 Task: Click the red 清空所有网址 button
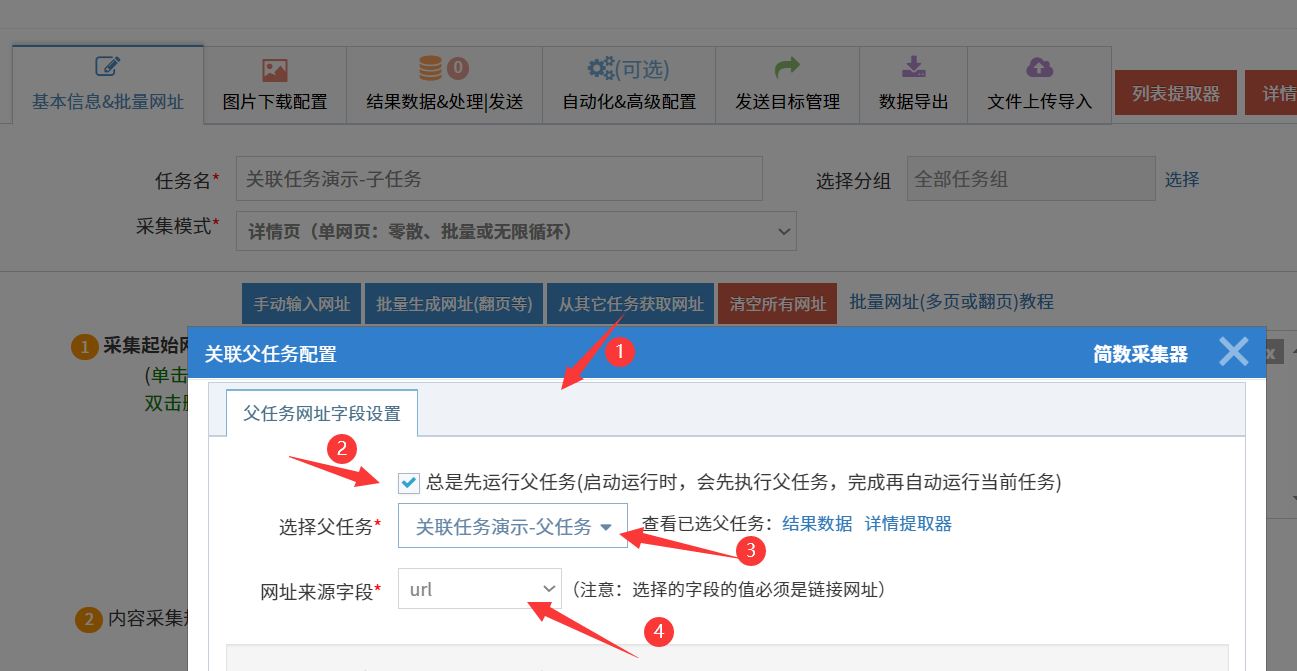(x=777, y=304)
